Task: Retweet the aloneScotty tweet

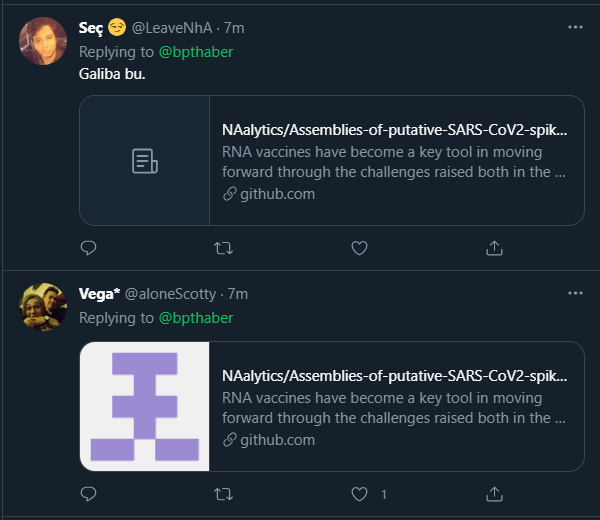Action: [224, 494]
